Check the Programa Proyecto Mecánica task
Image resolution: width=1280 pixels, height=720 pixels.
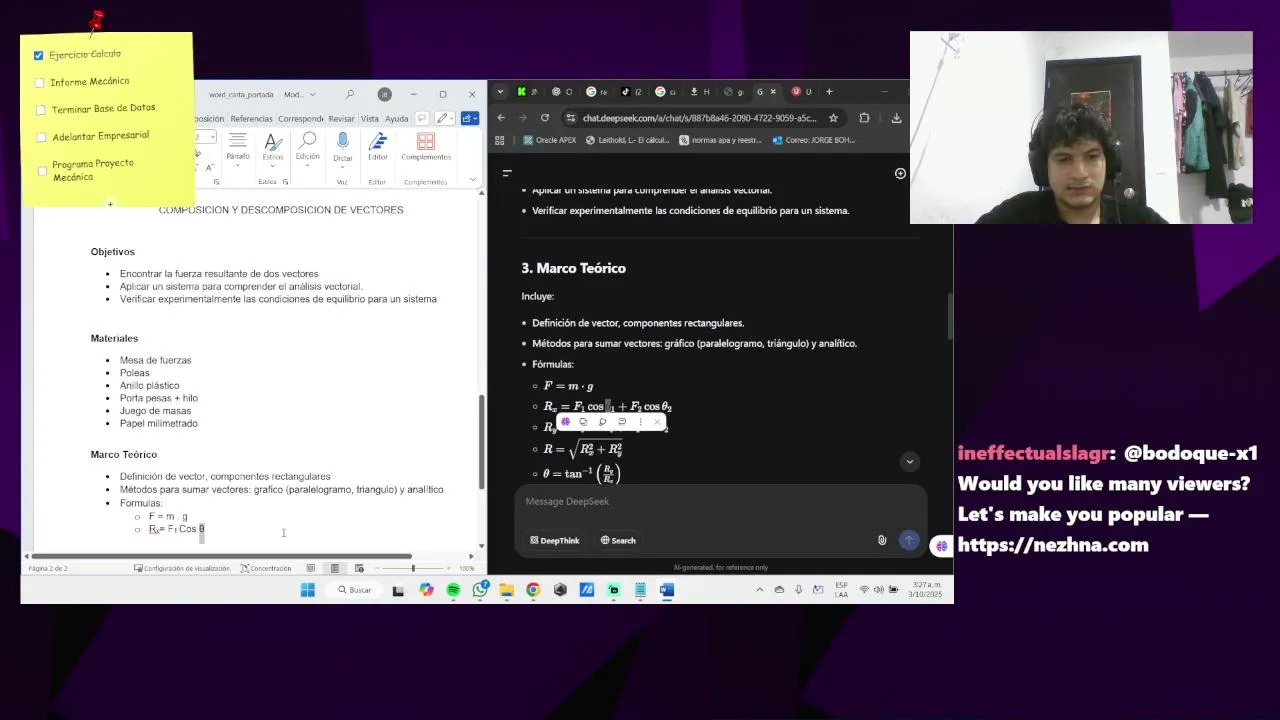click(42, 171)
